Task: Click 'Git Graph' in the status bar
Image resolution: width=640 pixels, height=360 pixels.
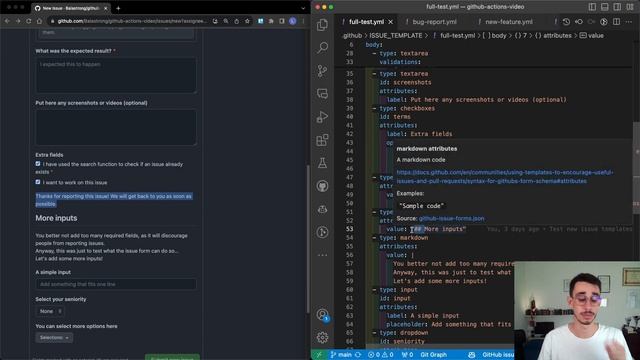Action: pos(433,355)
